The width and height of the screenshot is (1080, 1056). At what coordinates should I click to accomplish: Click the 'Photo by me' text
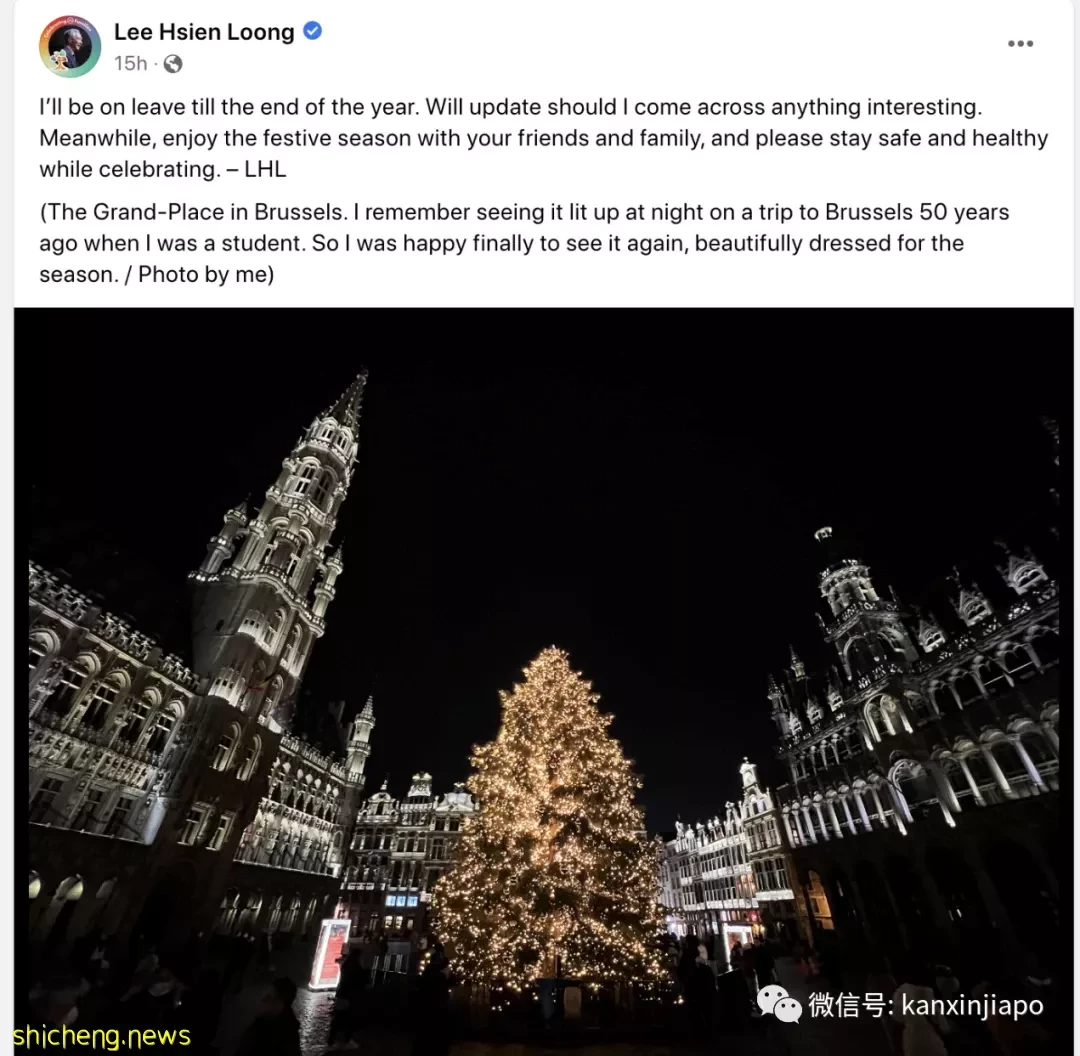tap(206, 274)
